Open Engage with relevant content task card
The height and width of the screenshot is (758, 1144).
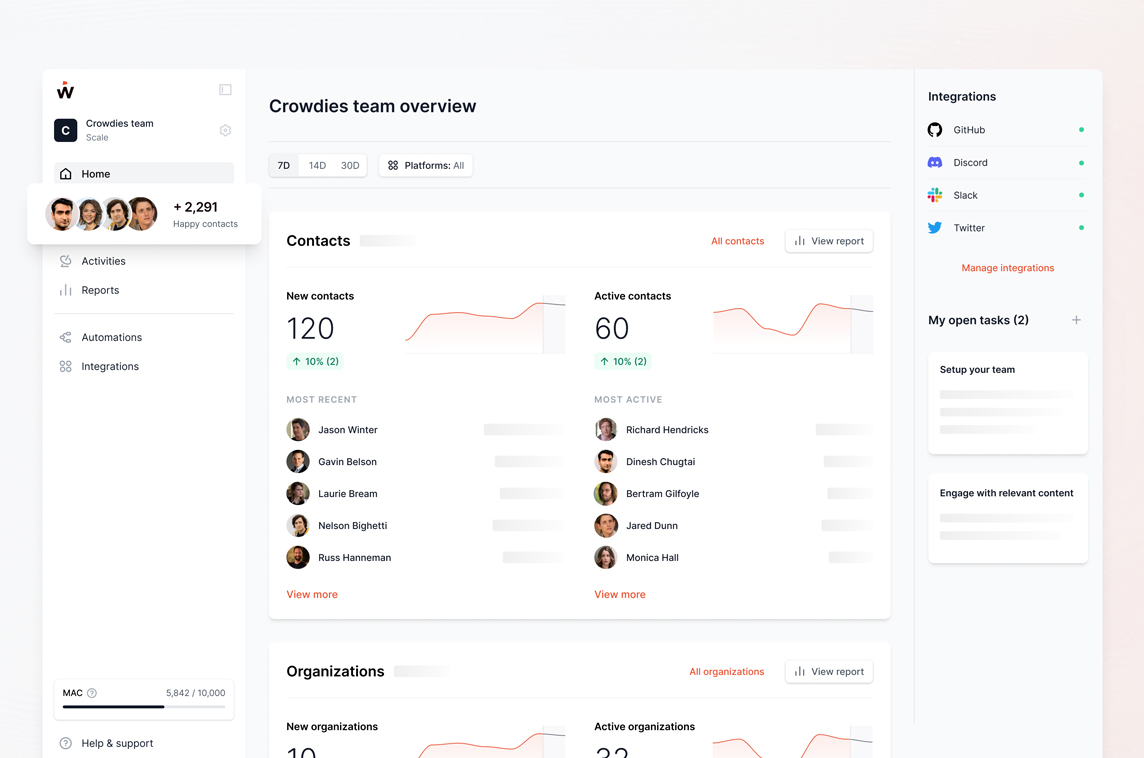pyautogui.click(x=1008, y=518)
